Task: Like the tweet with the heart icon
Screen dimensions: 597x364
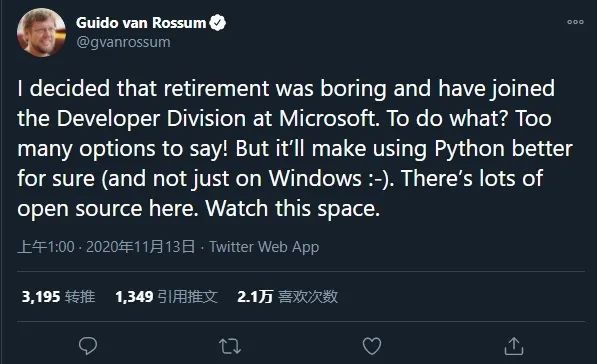Action: [x=372, y=346]
